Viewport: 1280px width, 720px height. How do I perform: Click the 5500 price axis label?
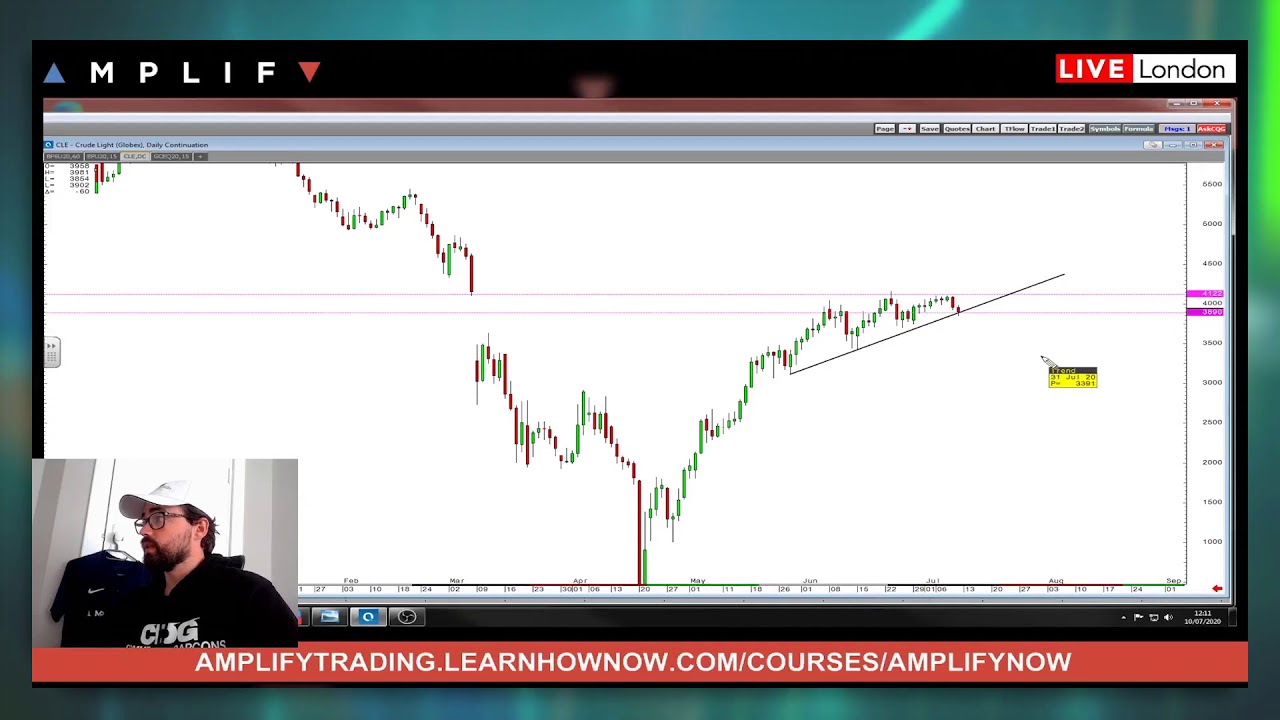click(x=1212, y=184)
